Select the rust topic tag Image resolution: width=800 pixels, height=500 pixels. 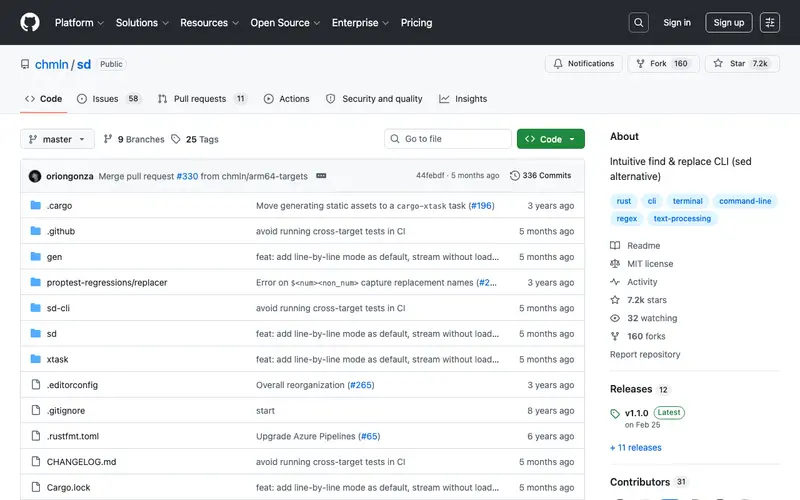[x=623, y=201]
